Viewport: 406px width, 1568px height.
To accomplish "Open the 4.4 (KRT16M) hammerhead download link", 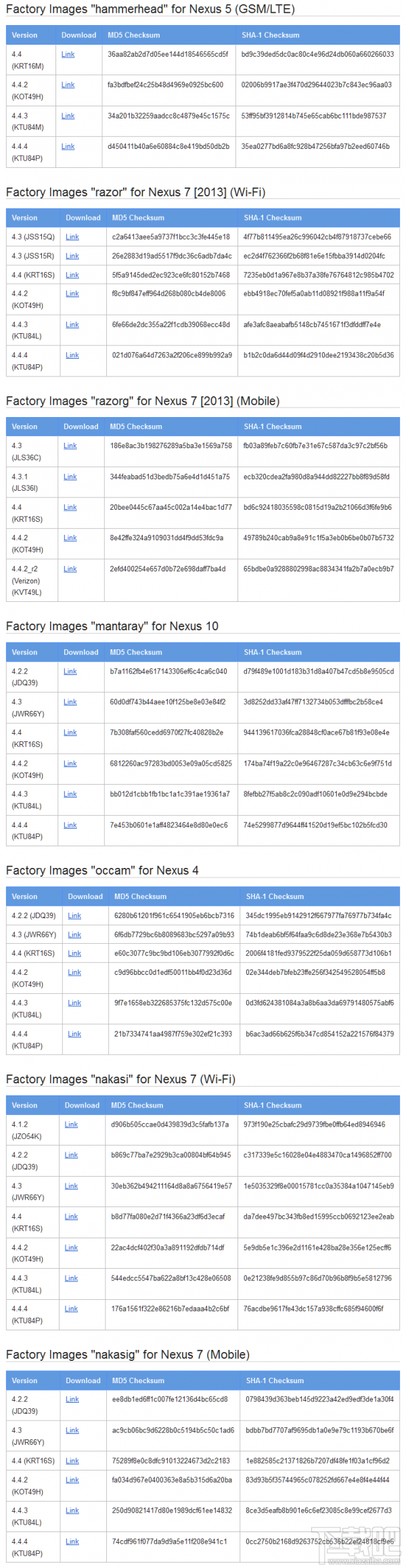I will tap(68, 54).
